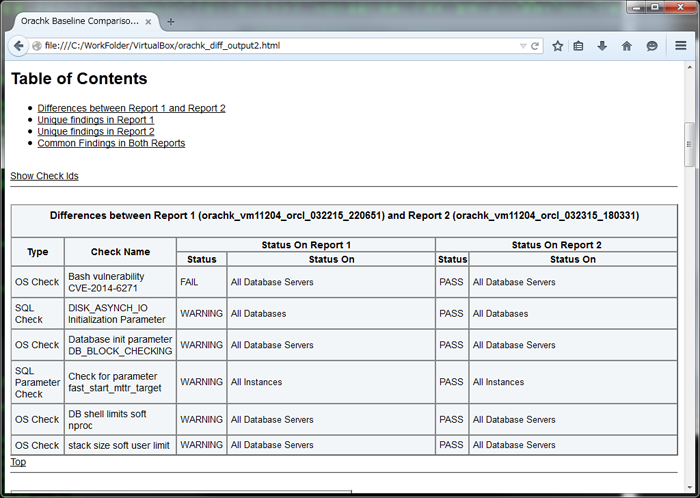The width and height of the screenshot is (700, 498).
Task: Click the Bash vulnerability CVE-2014-6271 cell
Action: tap(120, 282)
